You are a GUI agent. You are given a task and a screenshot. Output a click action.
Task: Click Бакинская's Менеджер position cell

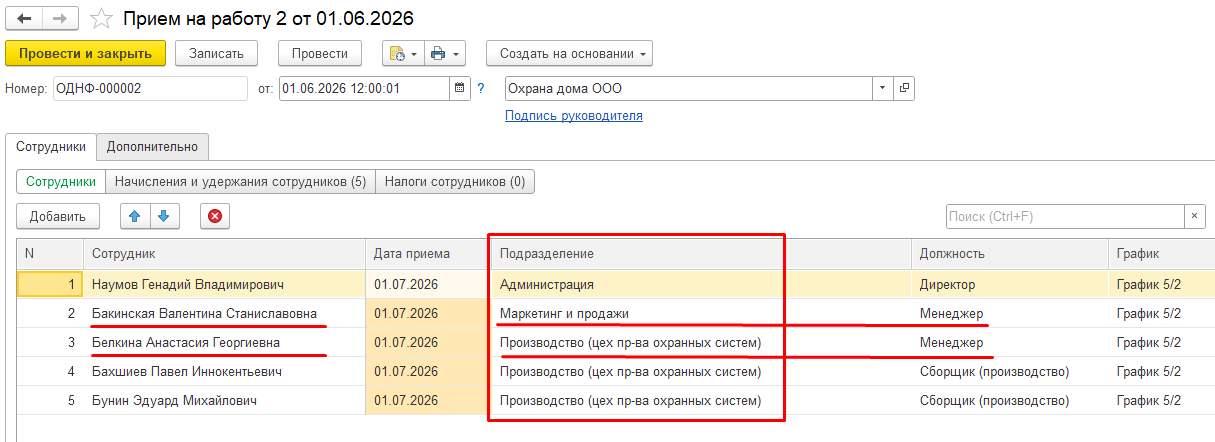tap(1009, 314)
